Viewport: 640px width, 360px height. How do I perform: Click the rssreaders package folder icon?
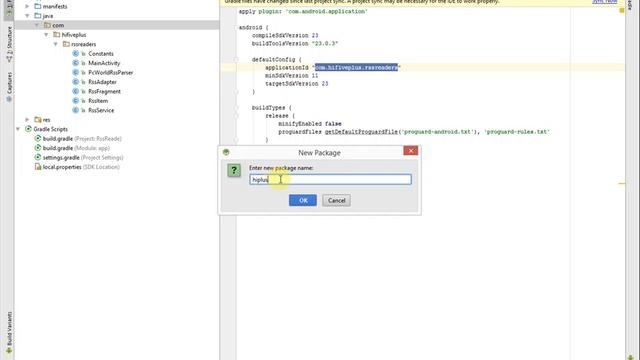coord(66,44)
